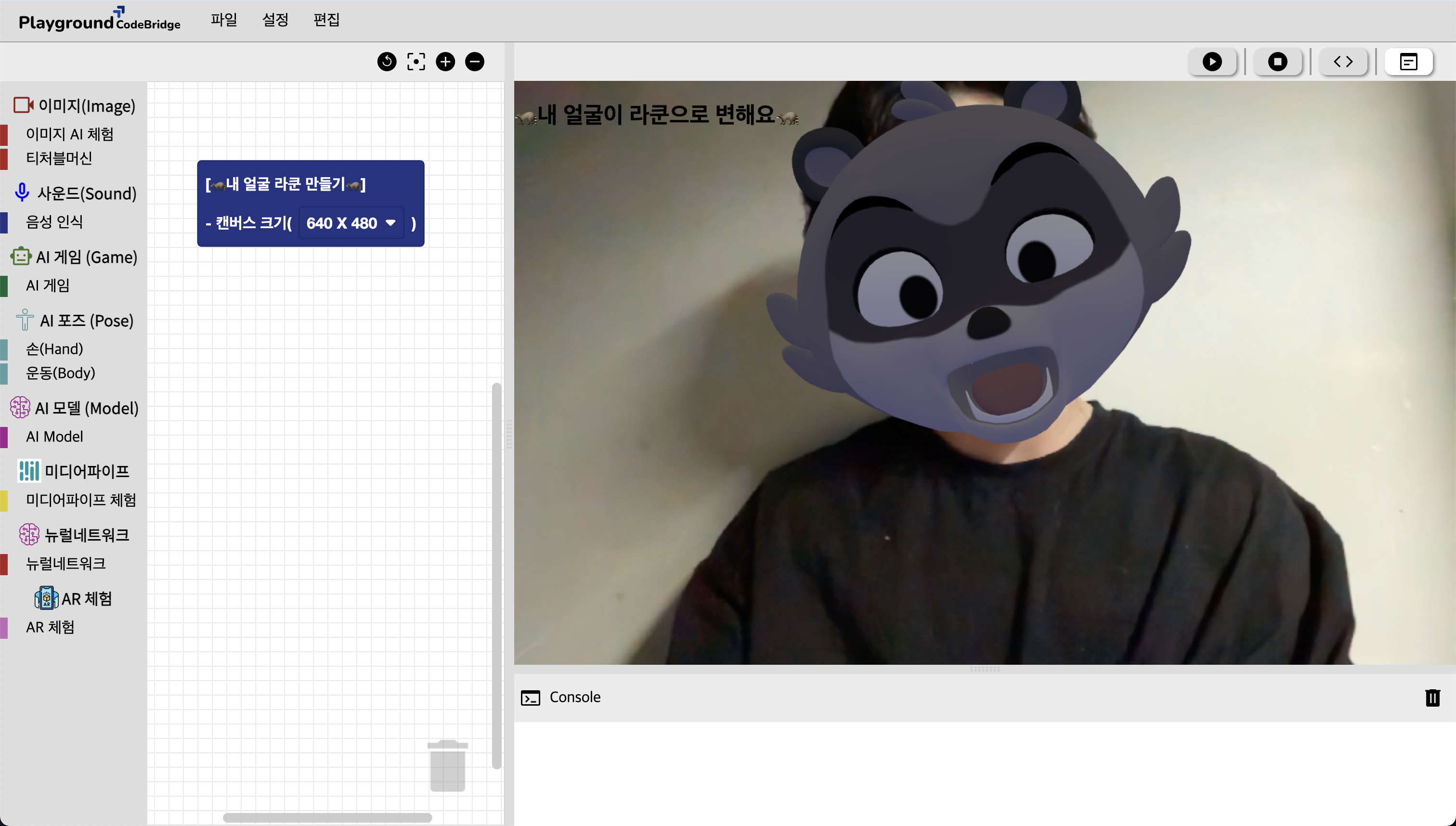1456x826 pixels.
Task: Select the 사운드(Sound) microphone icon
Action: point(22,193)
